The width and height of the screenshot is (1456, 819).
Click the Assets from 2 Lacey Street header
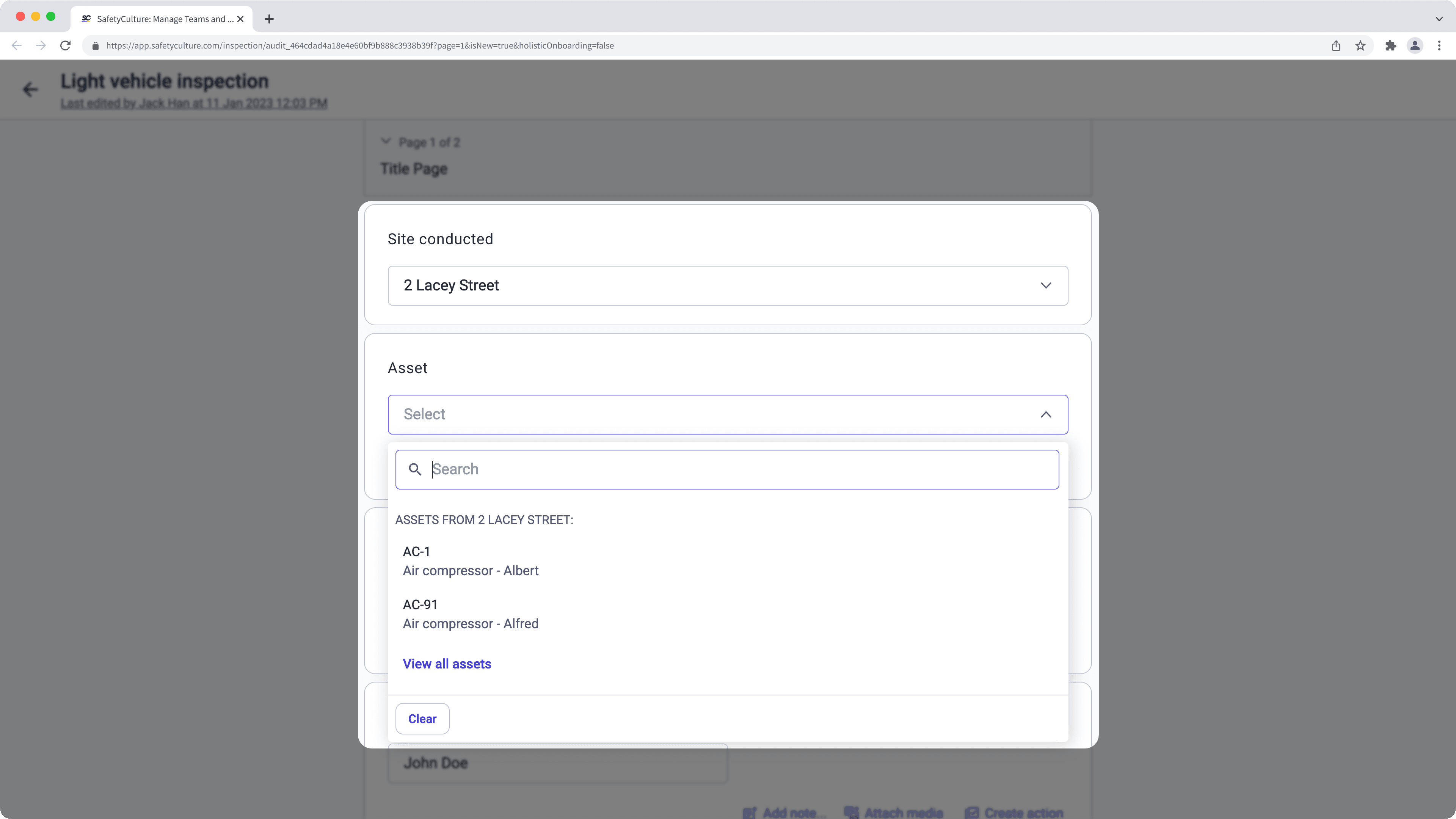pyautogui.click(x=484, y=519)
